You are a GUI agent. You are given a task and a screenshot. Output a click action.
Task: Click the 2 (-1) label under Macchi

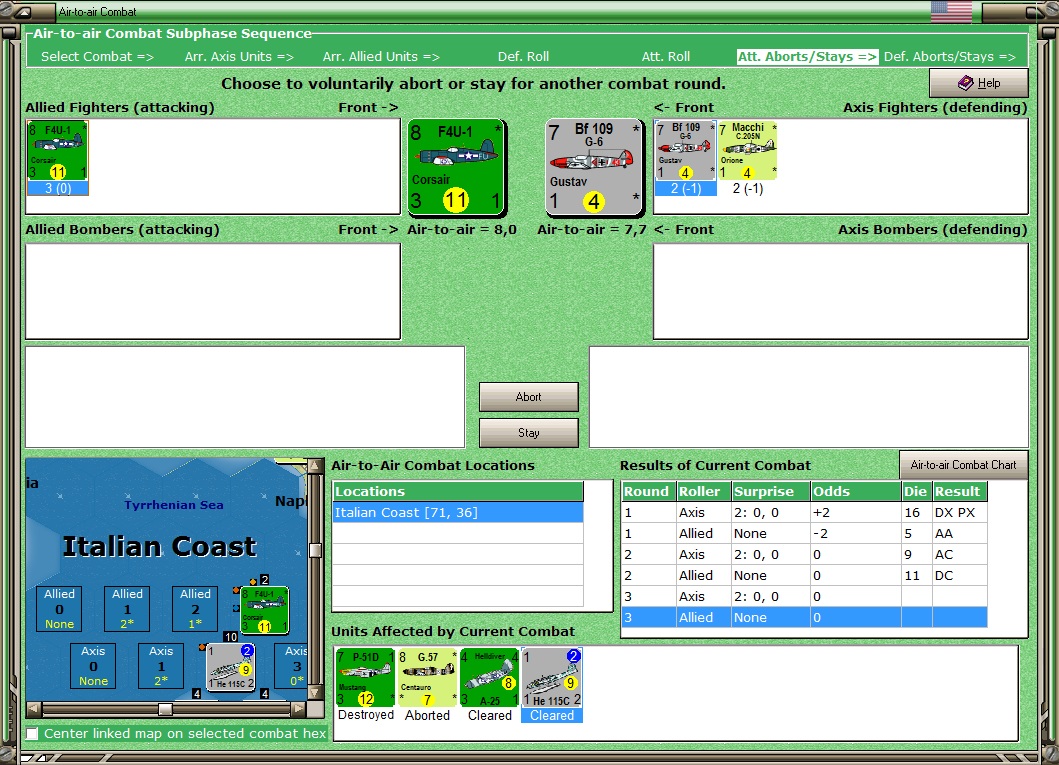(x=748, y=189)
